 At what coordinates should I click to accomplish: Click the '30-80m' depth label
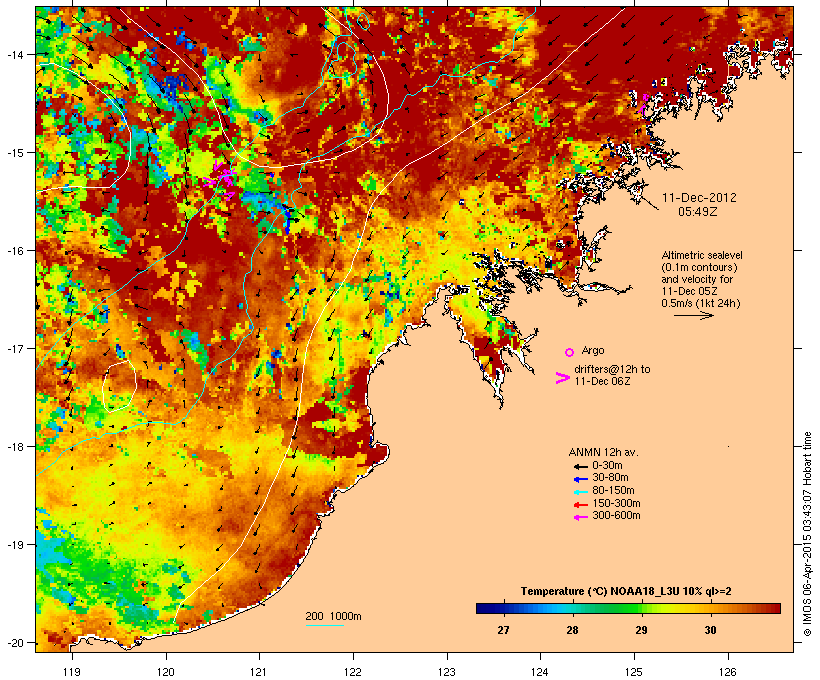[610, 478]
